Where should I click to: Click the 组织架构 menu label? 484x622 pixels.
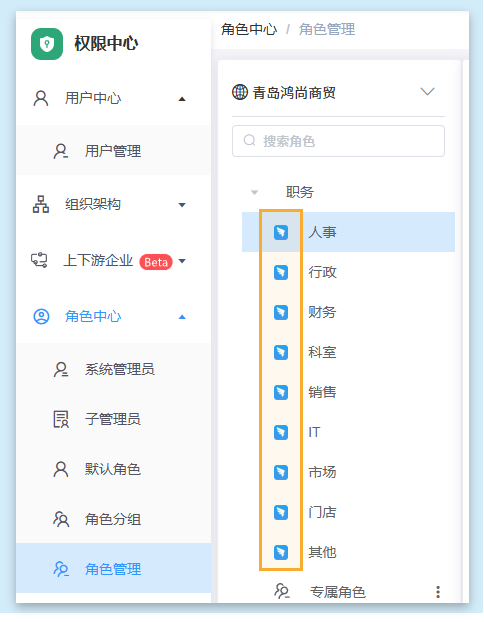coord(93,204)
